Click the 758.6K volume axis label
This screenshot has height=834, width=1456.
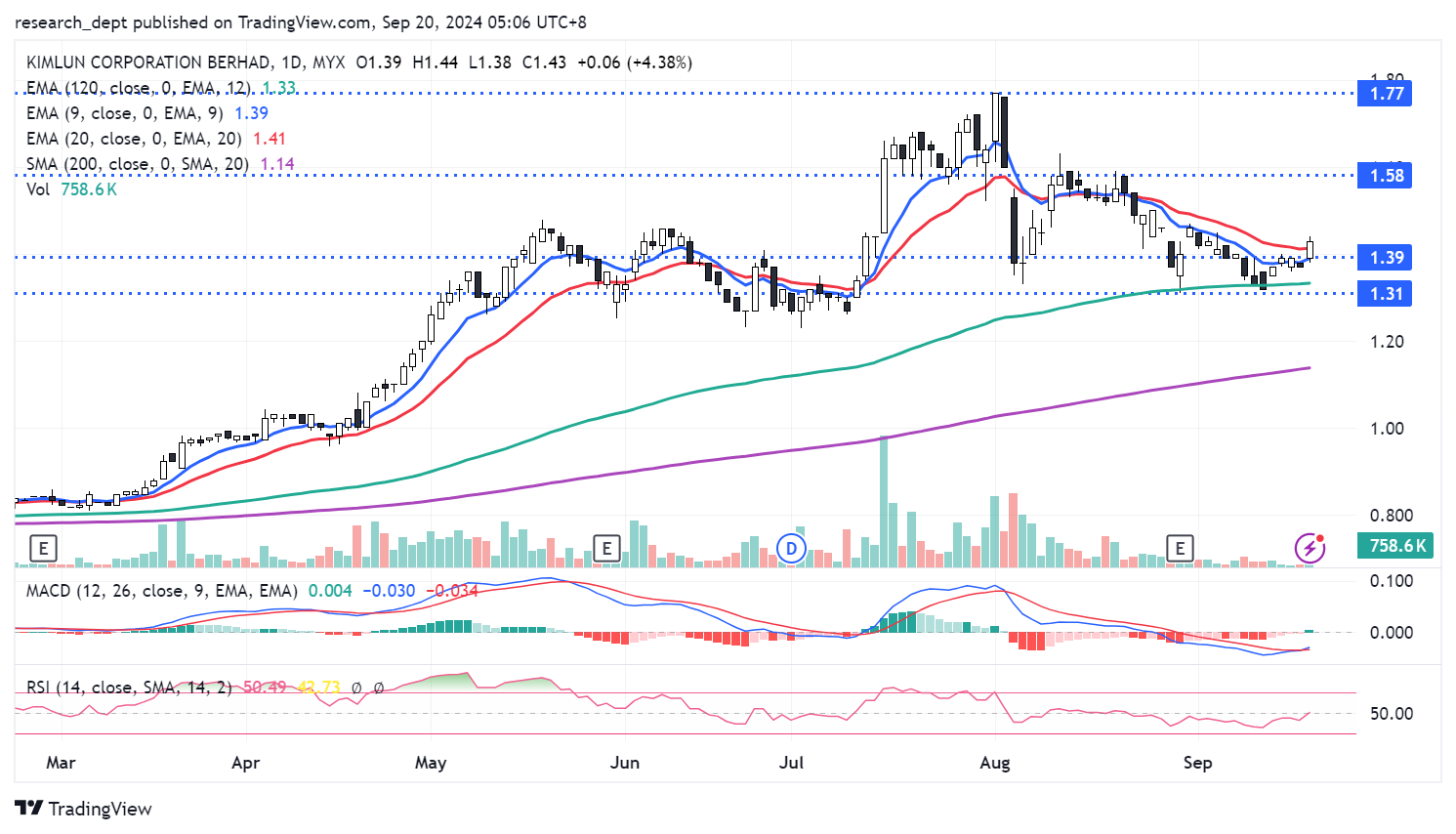click(1394, 546)
